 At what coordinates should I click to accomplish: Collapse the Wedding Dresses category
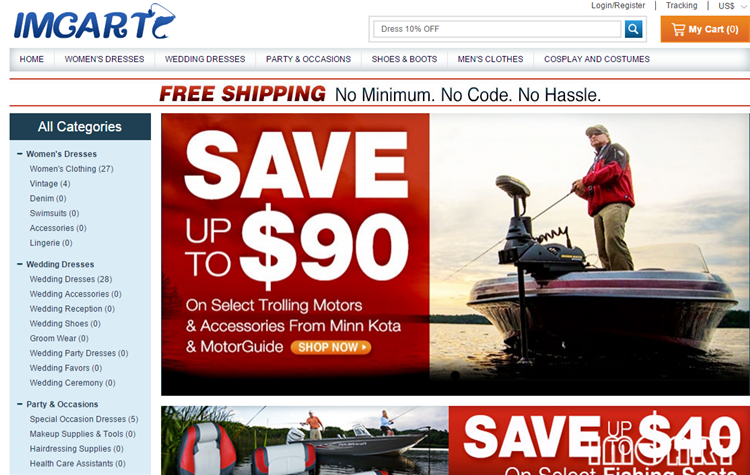(20, 264)
